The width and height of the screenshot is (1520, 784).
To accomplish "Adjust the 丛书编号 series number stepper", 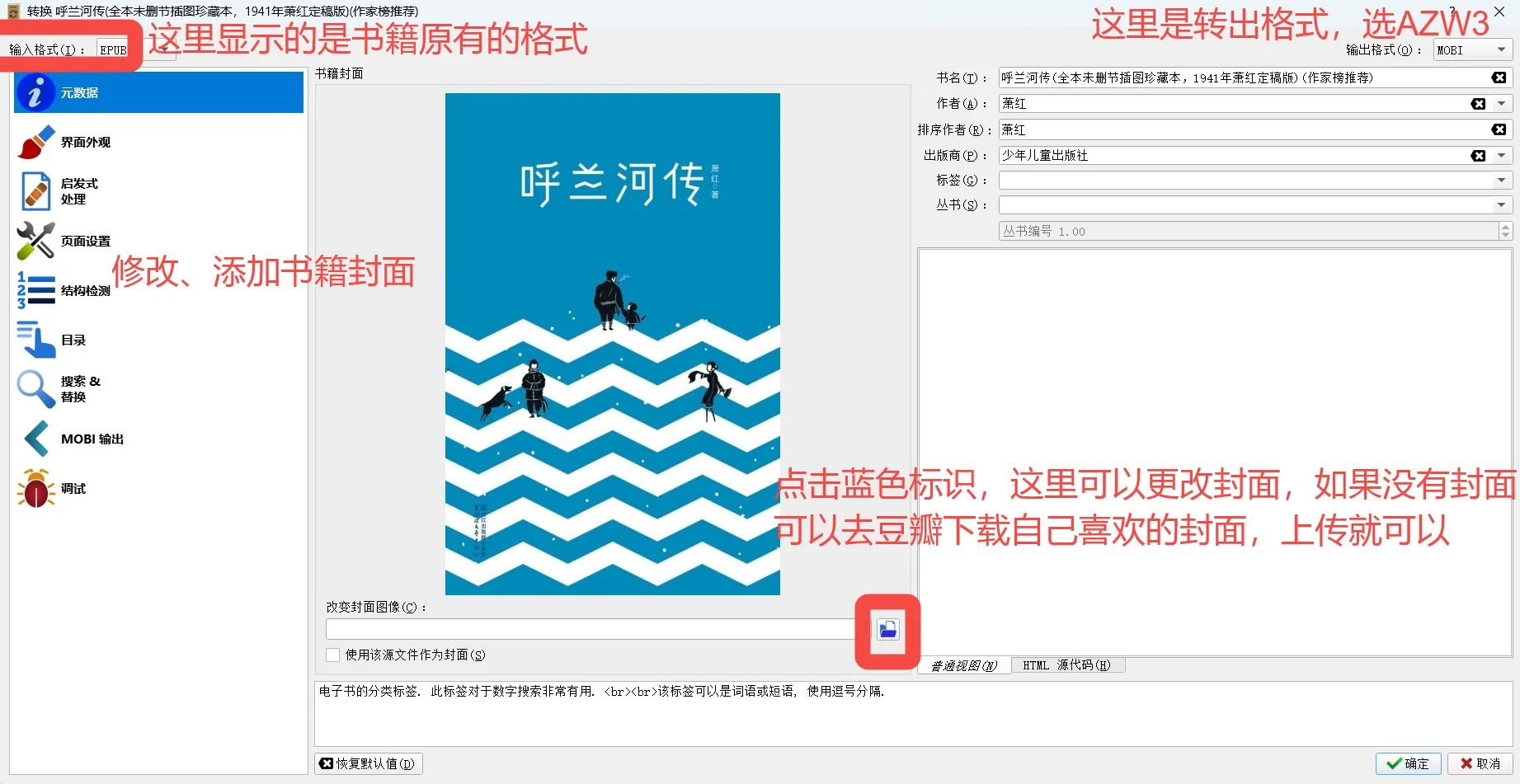I will 1506,231.
